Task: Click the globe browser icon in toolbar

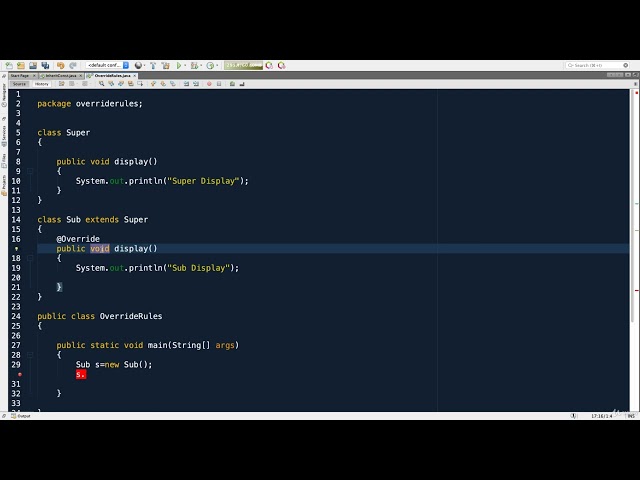Action: coord(138,65)
